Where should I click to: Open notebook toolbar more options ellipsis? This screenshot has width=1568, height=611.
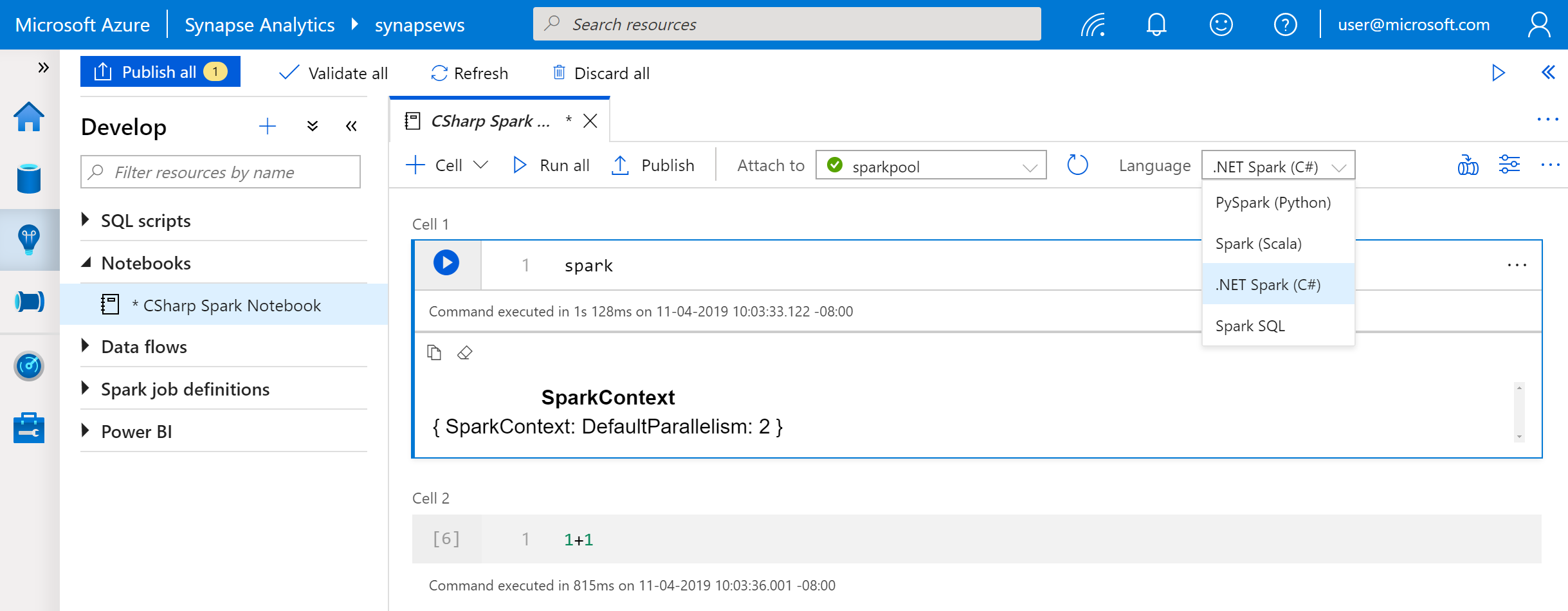tap(1550, 165)
